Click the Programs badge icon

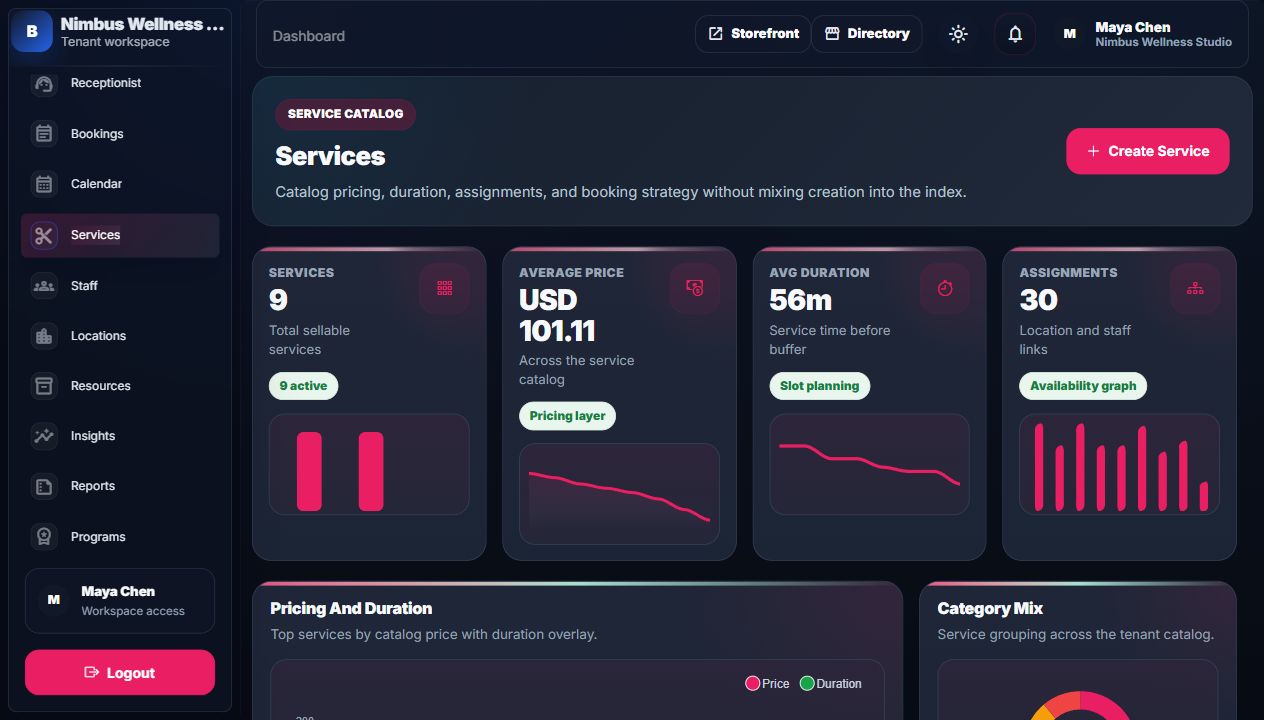pos(43,537)
